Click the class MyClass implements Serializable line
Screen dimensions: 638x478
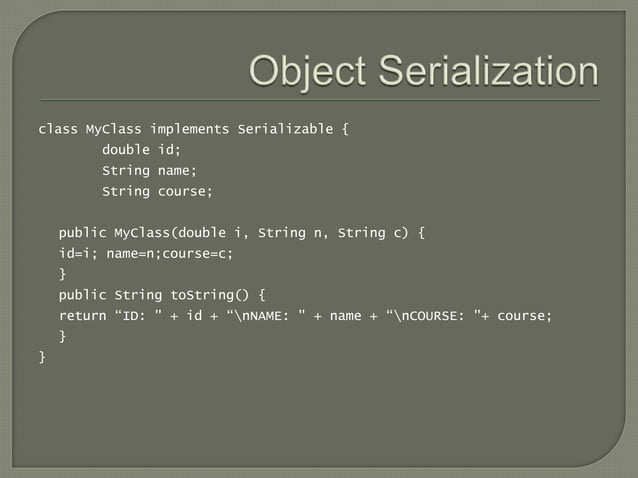pos(194,129)
